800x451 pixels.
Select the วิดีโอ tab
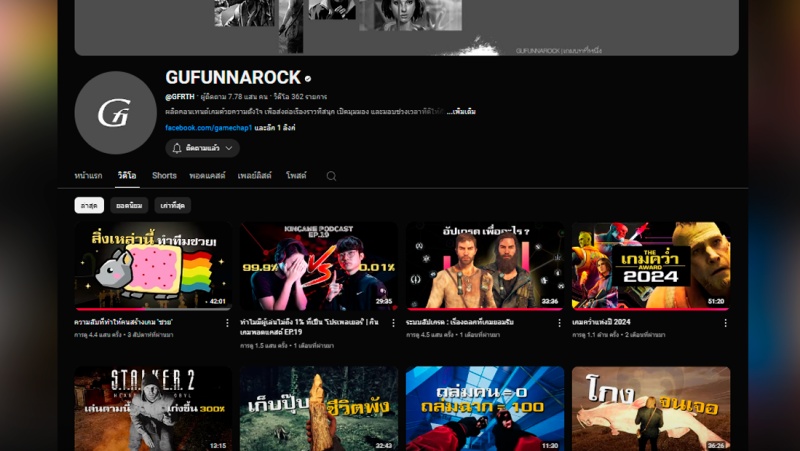[x=127, y=176]
